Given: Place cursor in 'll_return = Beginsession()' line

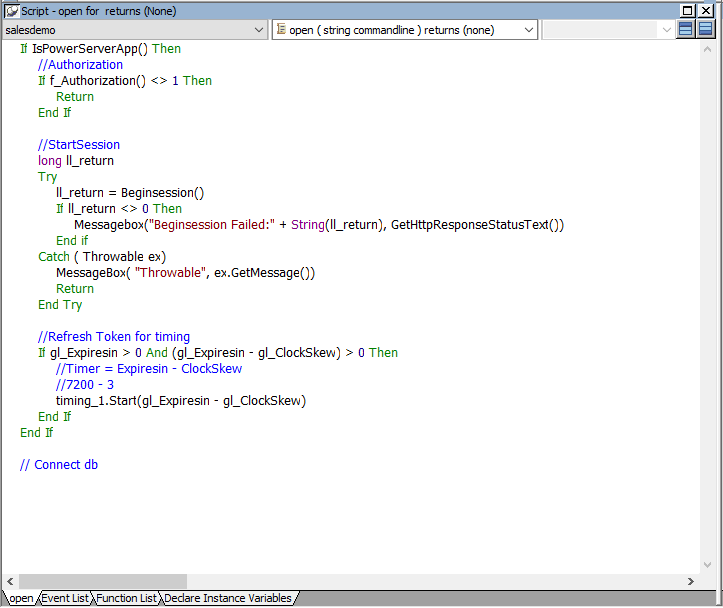Looking at the screenshot, I should point(130,193).
